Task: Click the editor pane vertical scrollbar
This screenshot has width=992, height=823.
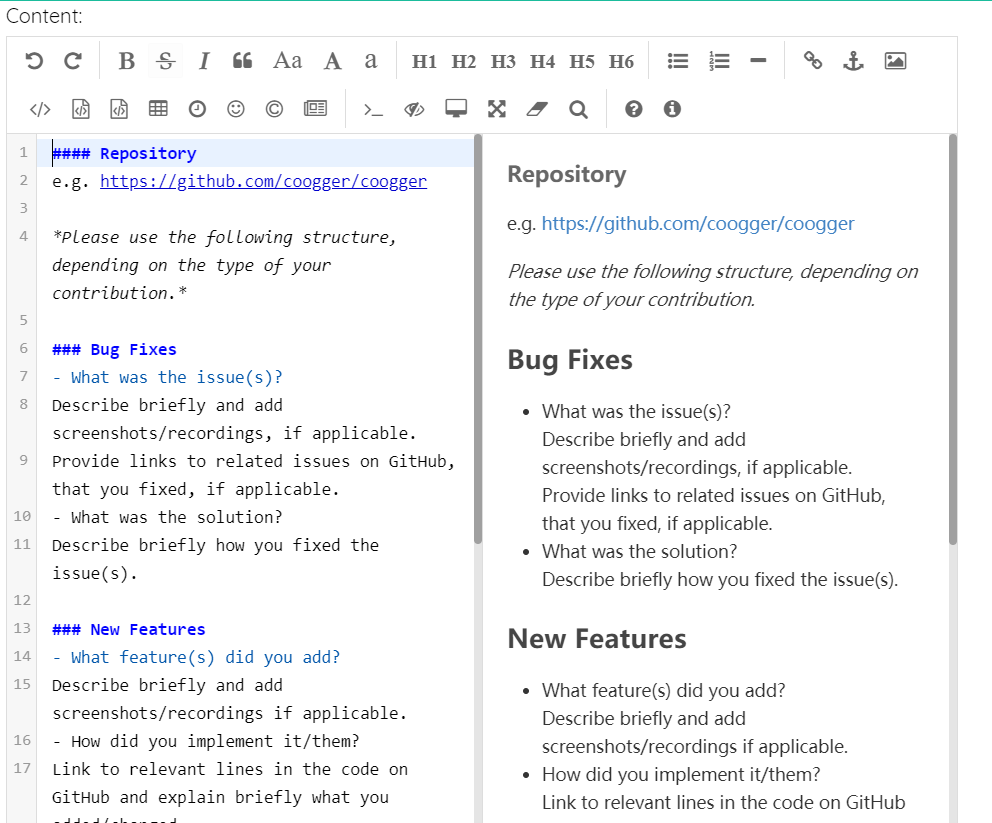Action: pyautogui.click(x=478, y=339)
